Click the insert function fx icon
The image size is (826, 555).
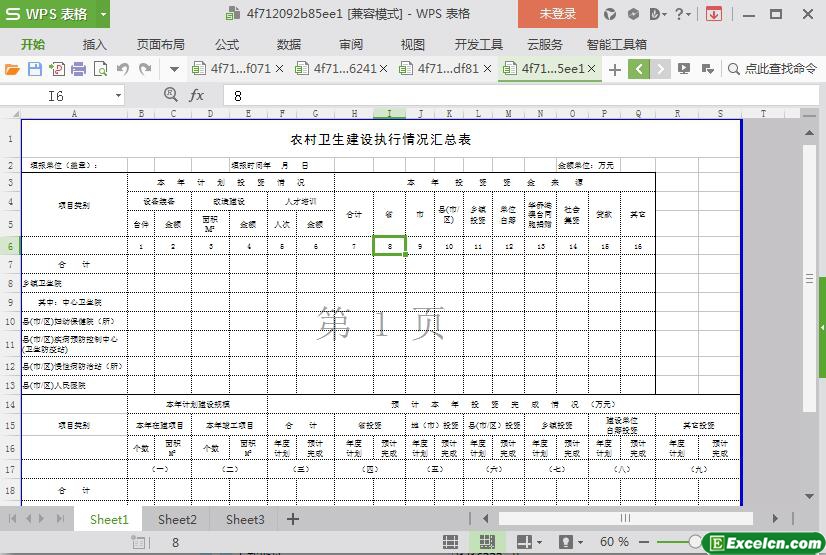197,95
